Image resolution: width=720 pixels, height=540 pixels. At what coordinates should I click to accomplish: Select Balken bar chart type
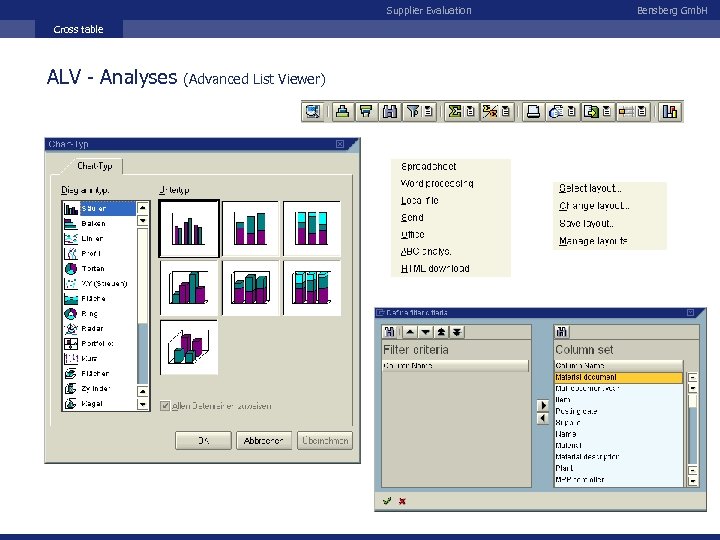point(99,224)
